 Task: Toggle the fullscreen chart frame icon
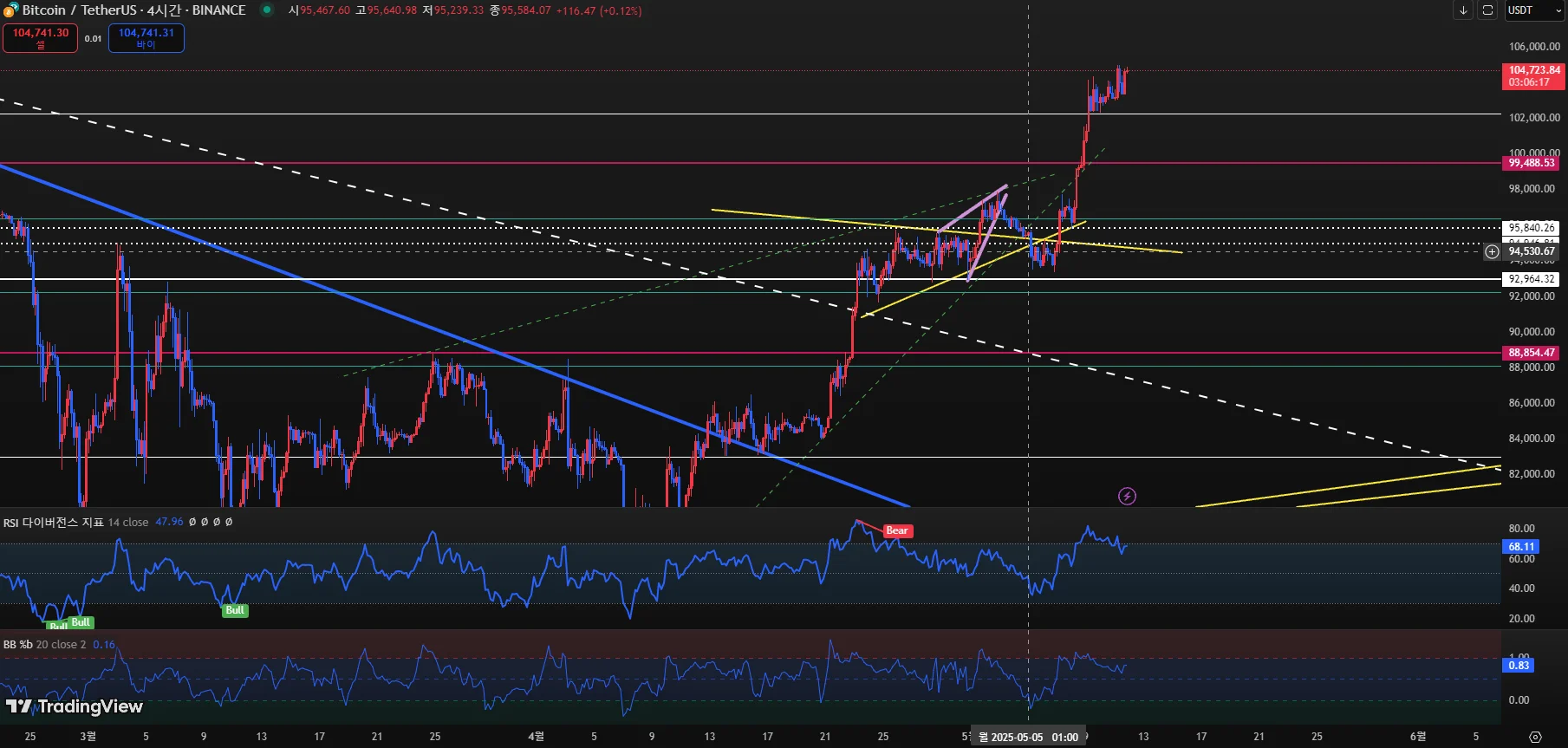[1487, 10]
